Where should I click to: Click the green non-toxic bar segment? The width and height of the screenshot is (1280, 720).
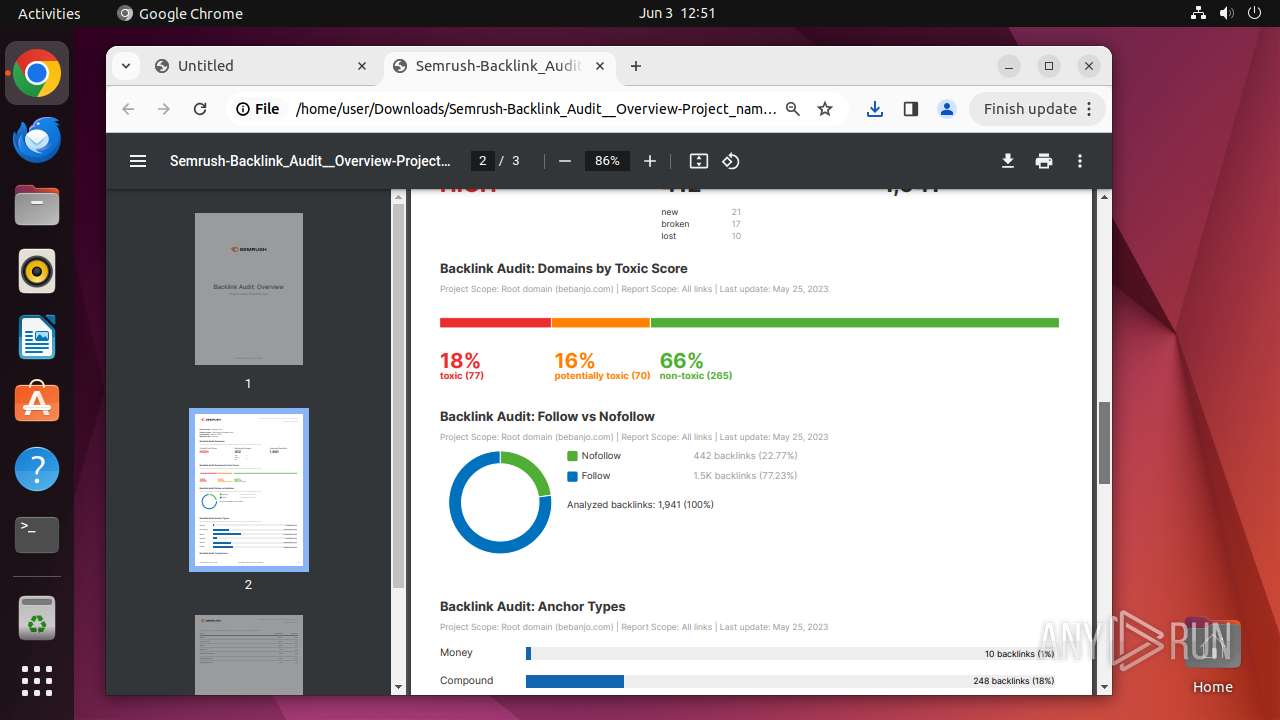[855, 323]
